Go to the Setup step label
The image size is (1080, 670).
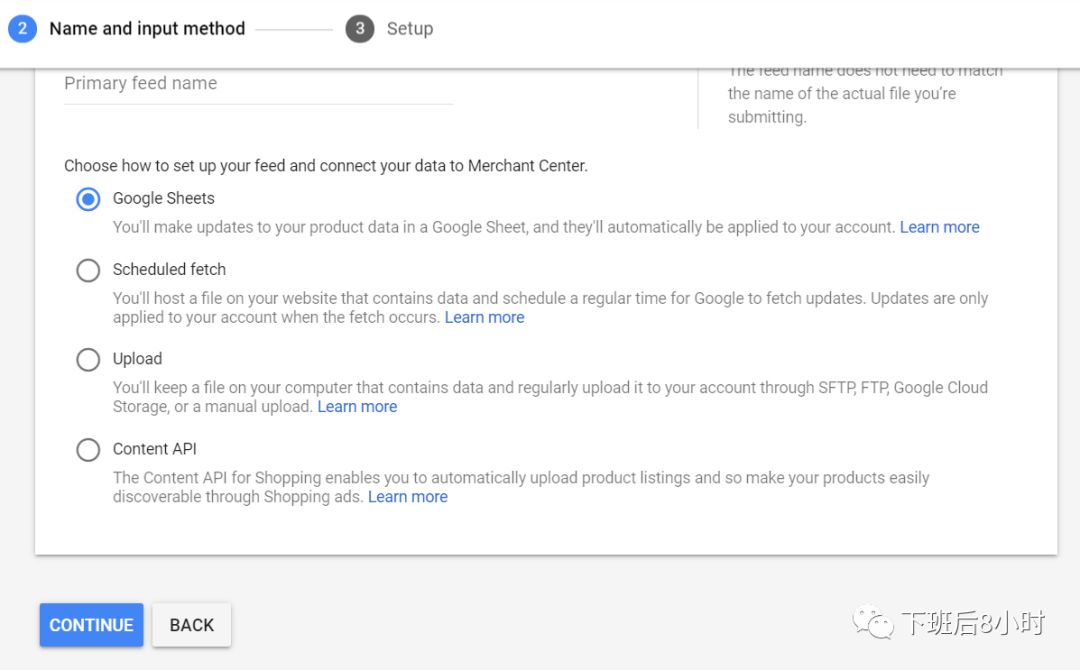(410, 29)
